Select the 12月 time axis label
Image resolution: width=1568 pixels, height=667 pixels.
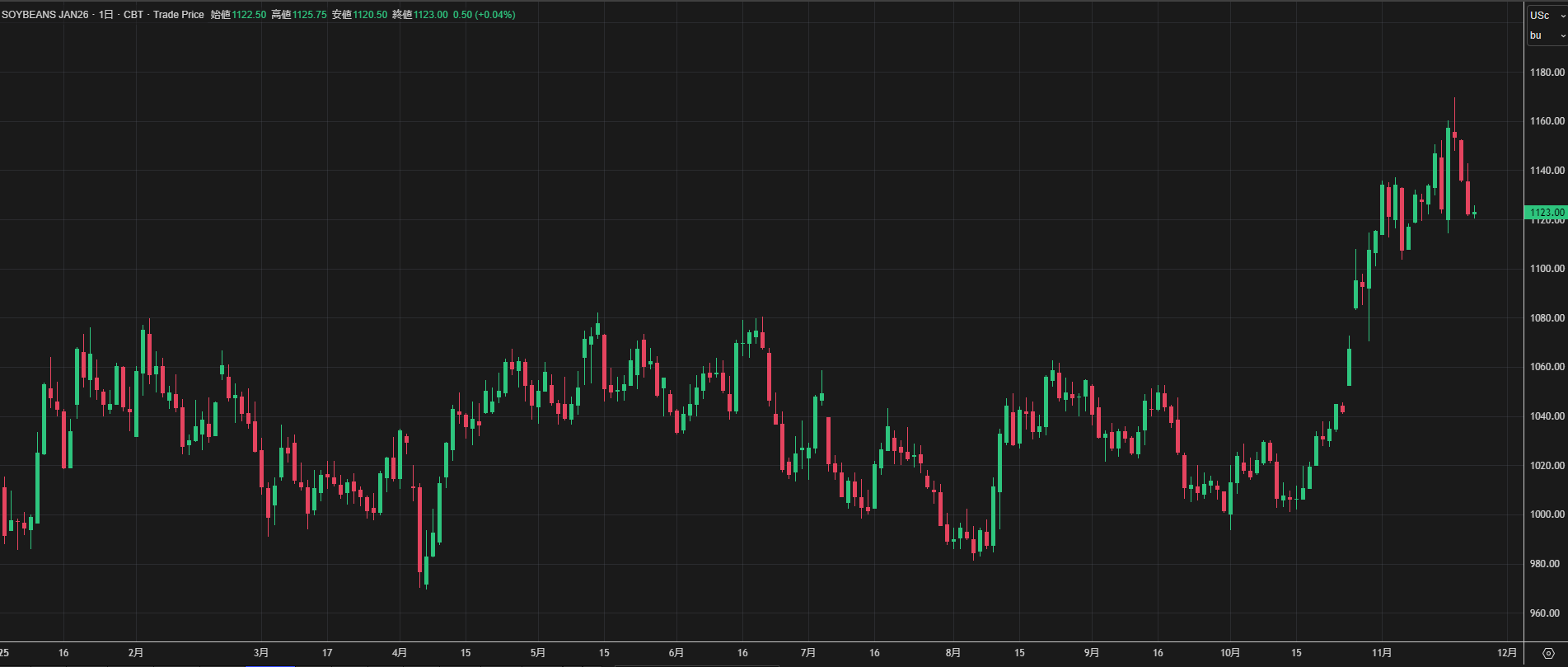pos(1507,653)
